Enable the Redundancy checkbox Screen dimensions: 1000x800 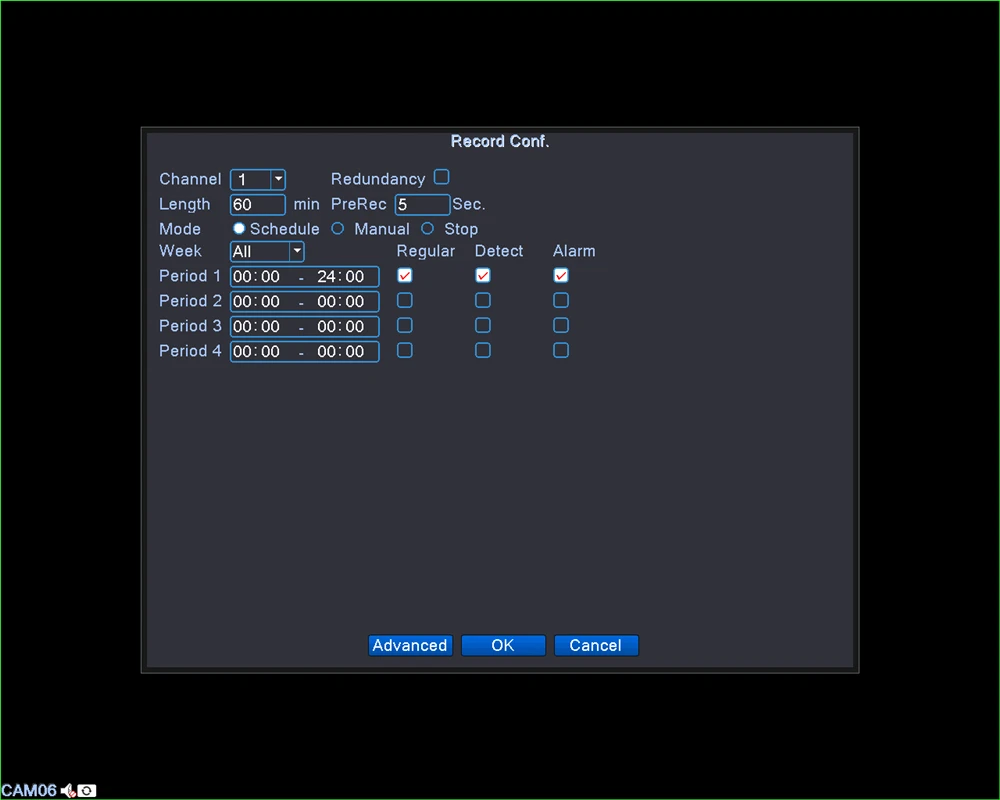[441, 177]
